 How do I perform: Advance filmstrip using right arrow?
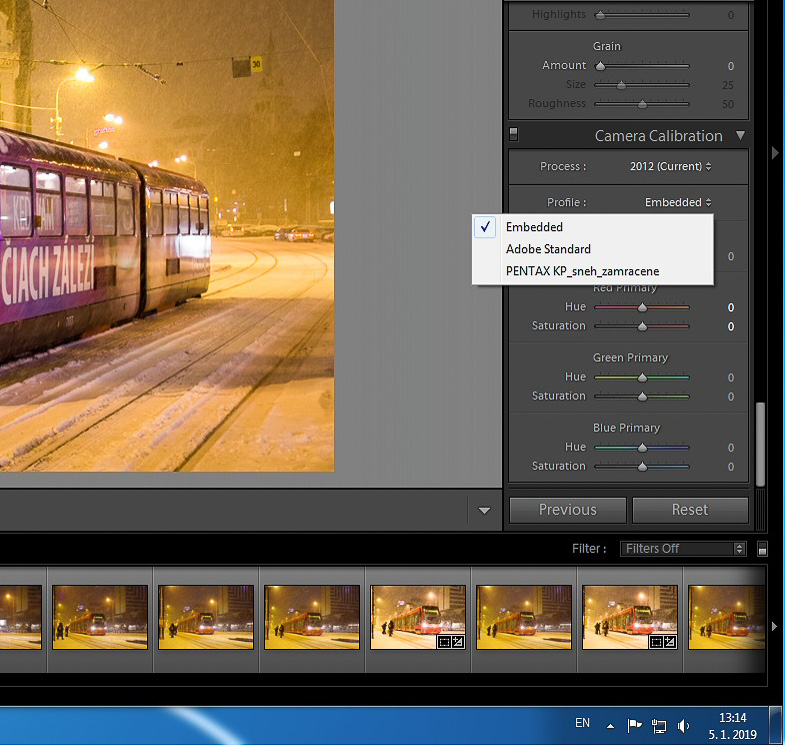tap(774, 626)
